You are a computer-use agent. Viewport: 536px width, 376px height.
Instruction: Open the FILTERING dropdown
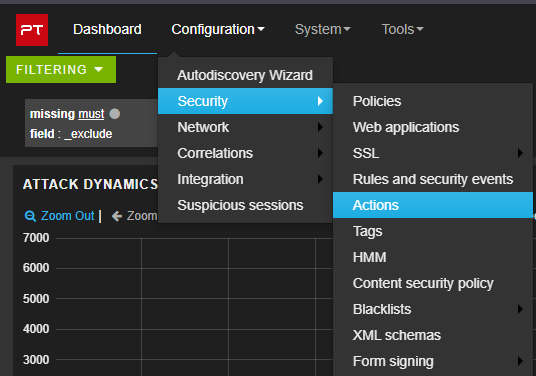61,70
